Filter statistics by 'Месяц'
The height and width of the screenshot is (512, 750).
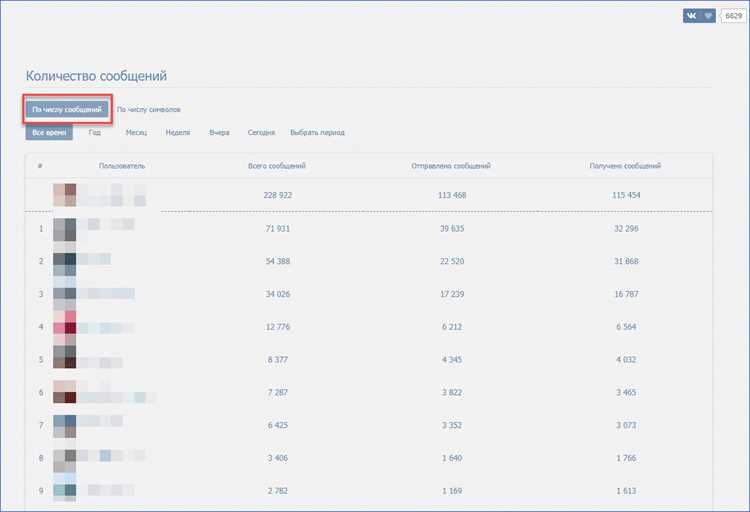click(136, 133)
